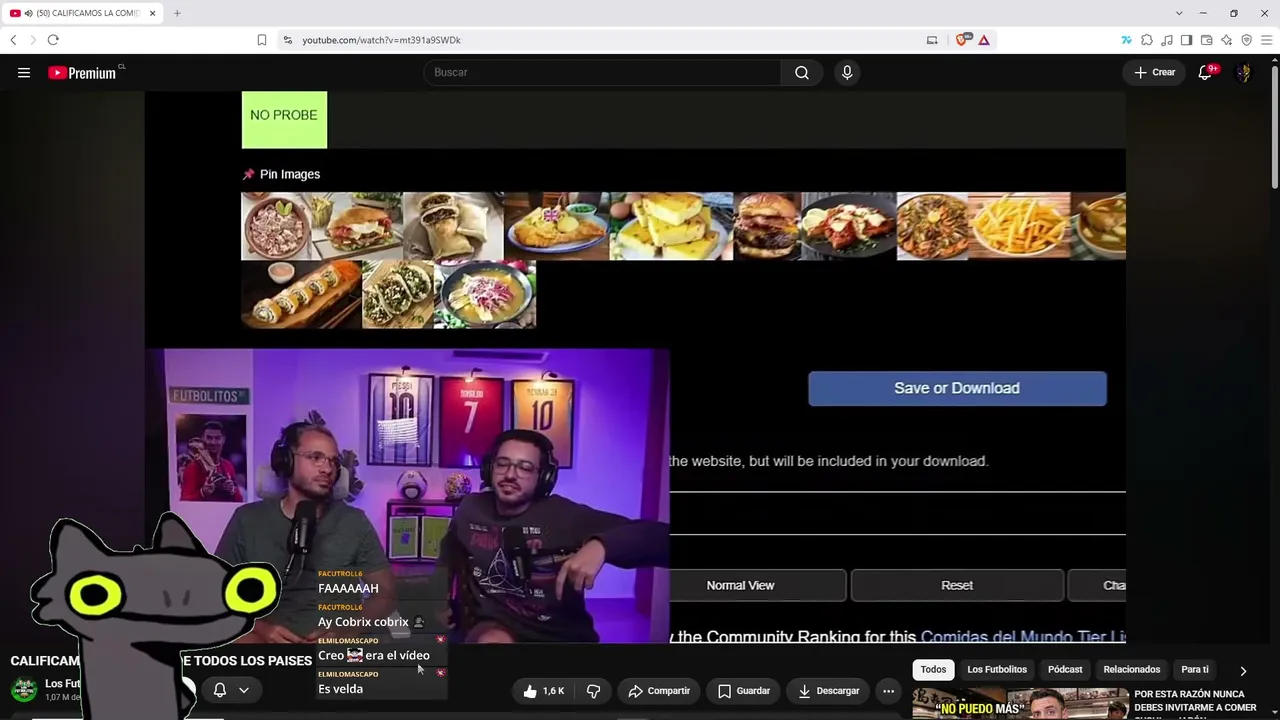
Task: Switch to the CALIFICAMOS LA COMIDA browser tab
Action: click(82, 13)
